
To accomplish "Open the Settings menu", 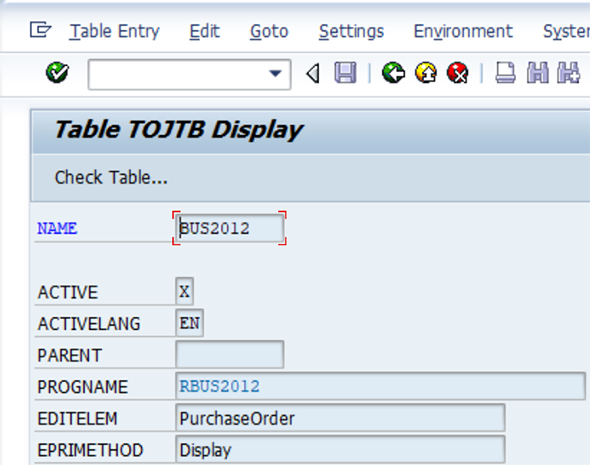I will 351,31.
